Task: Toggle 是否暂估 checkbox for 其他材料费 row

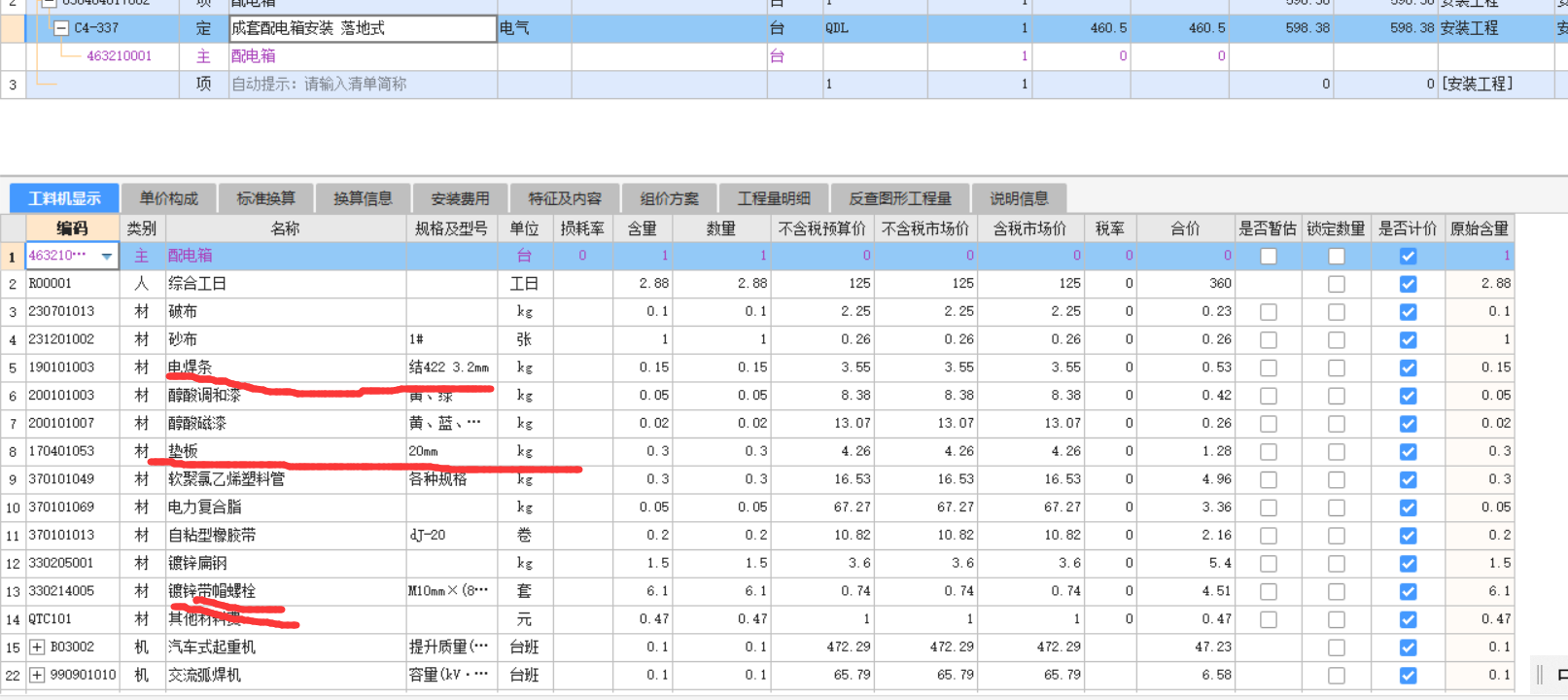Action: 1268,619
